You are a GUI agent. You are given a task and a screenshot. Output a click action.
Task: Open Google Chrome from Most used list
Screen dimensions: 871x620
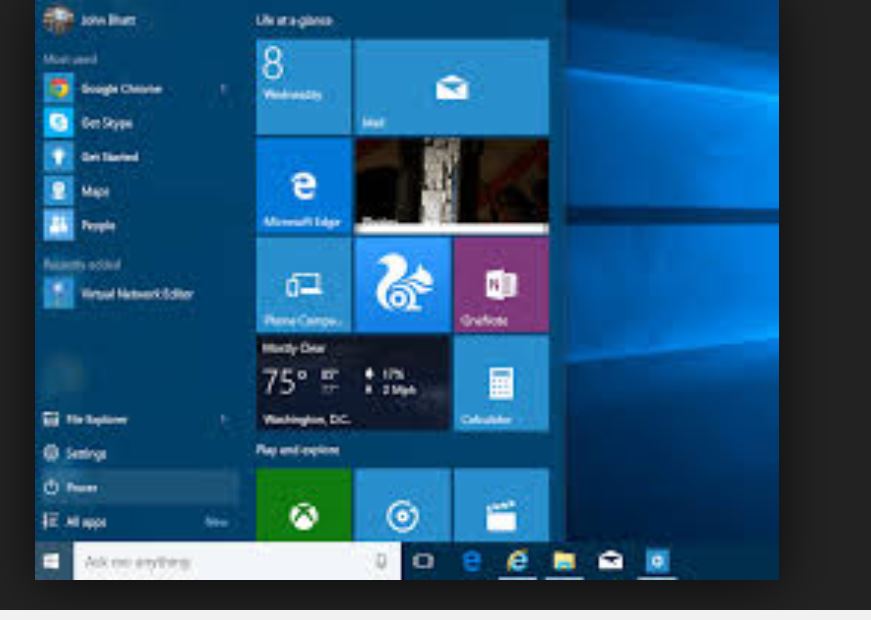(118, 89)
